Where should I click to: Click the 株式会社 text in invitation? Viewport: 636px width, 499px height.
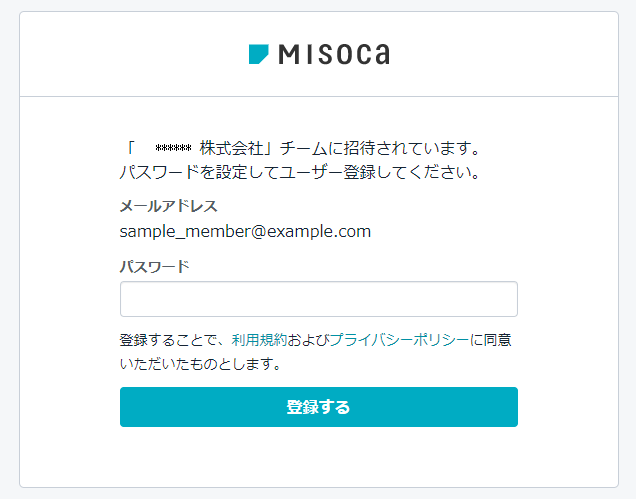coord(231,148)
